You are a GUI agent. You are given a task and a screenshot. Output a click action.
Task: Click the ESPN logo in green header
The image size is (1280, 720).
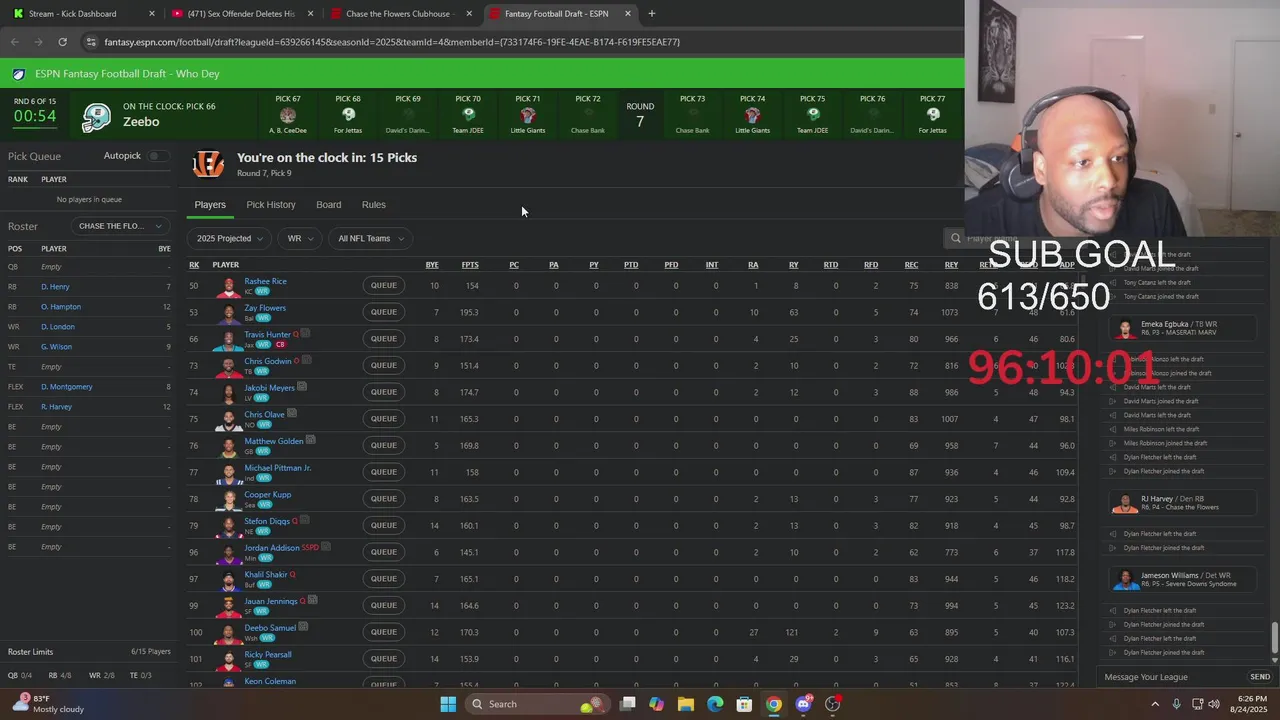pyautogui.click(x=20, y=74)
